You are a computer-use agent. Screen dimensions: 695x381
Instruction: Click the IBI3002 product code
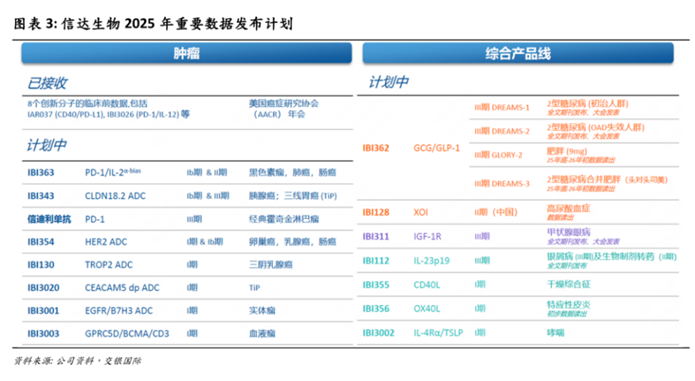[379, 333]
